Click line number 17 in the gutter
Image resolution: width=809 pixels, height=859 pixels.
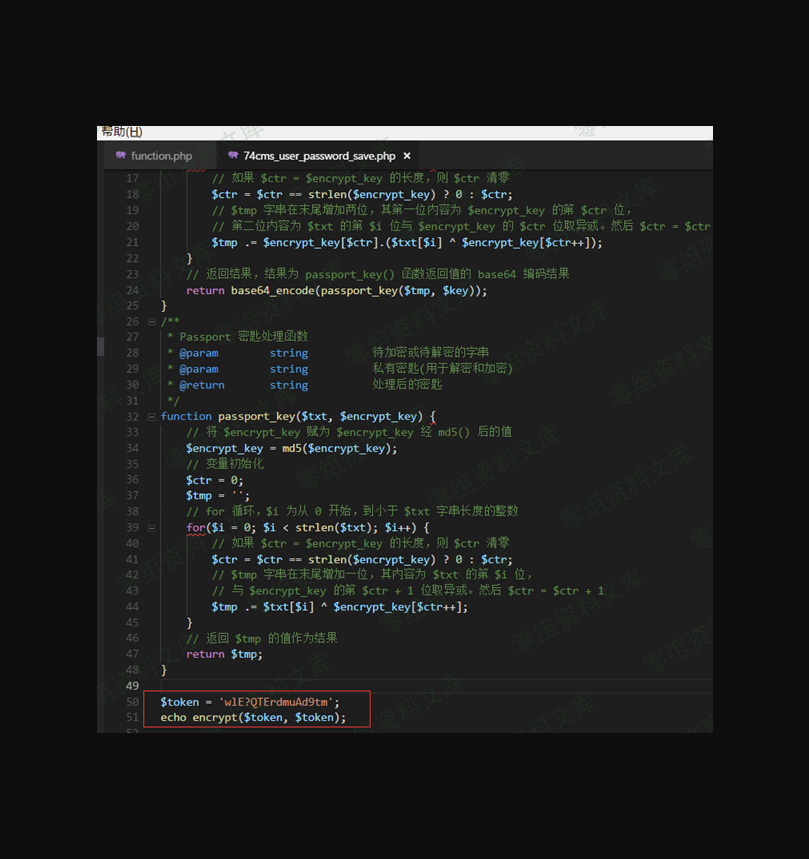click(132, 178)
